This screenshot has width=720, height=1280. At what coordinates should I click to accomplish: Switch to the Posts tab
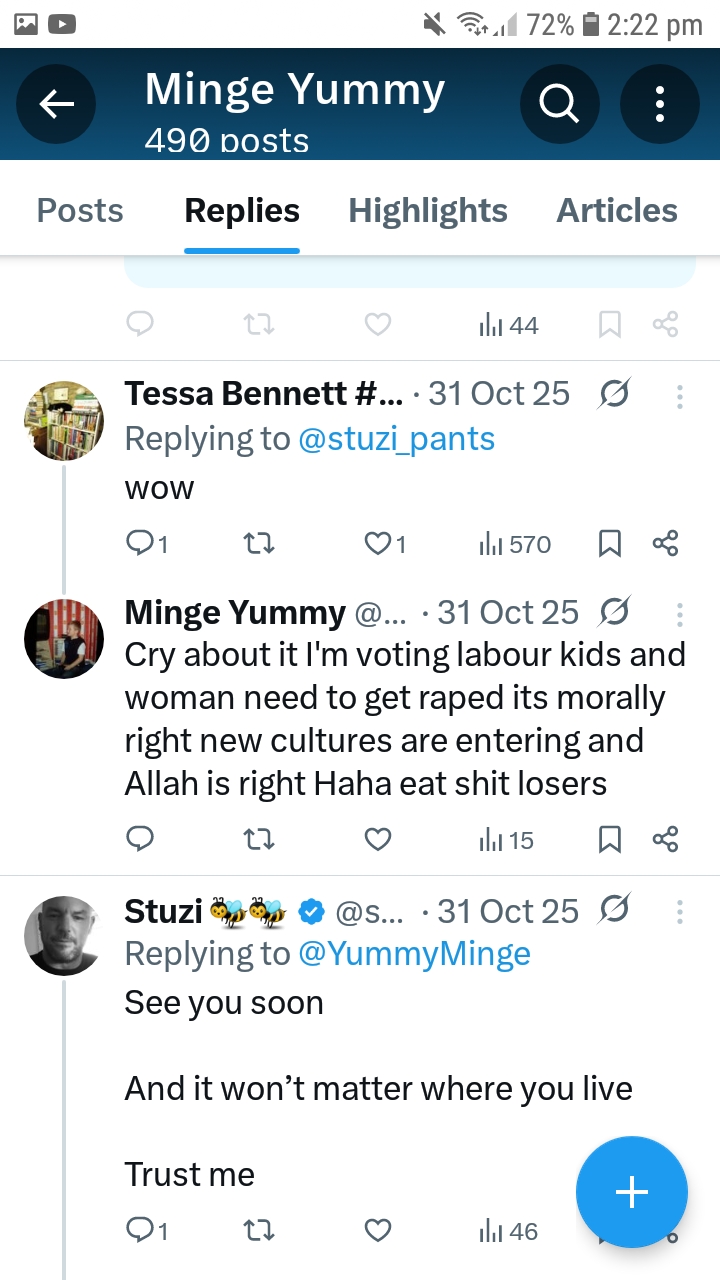[80, 211]
